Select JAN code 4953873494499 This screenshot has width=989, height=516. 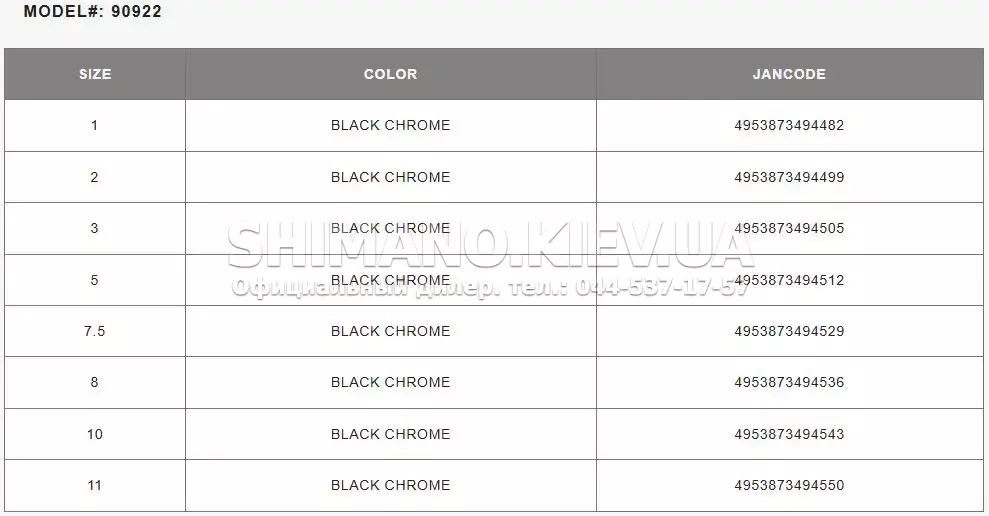point(789,177)
